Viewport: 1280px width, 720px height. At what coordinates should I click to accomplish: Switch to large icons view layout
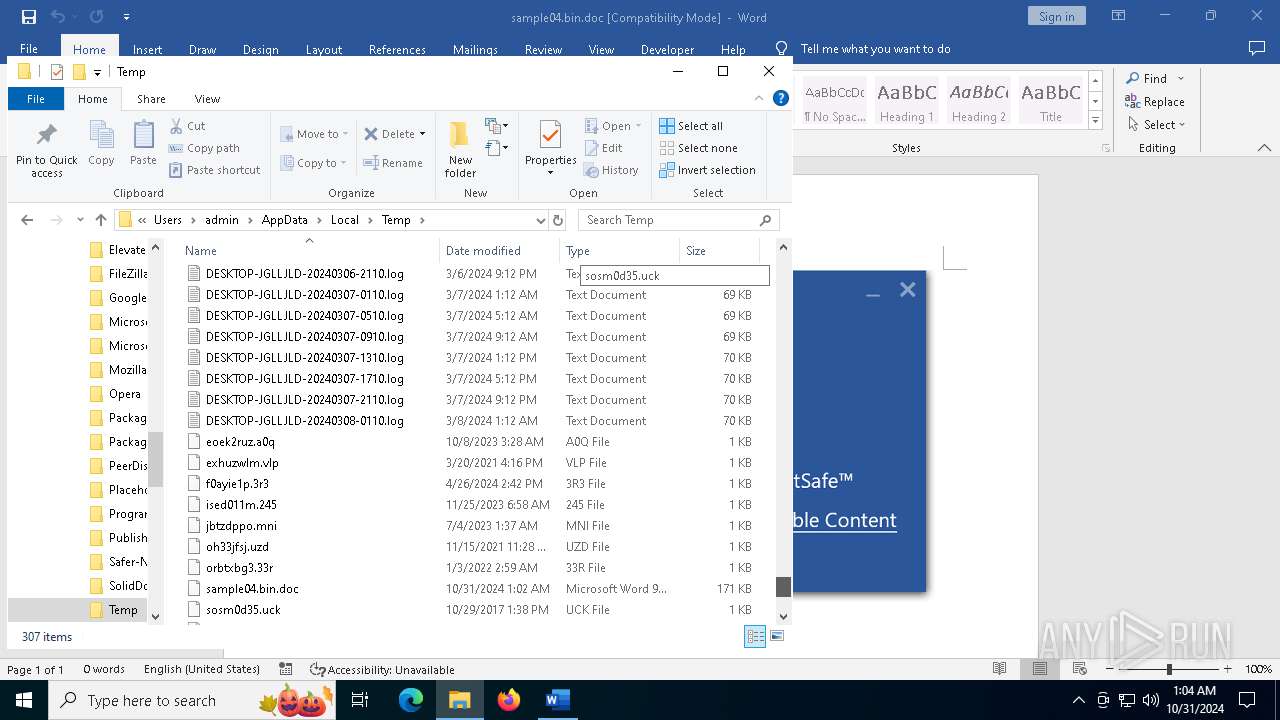tap(777, 636)
